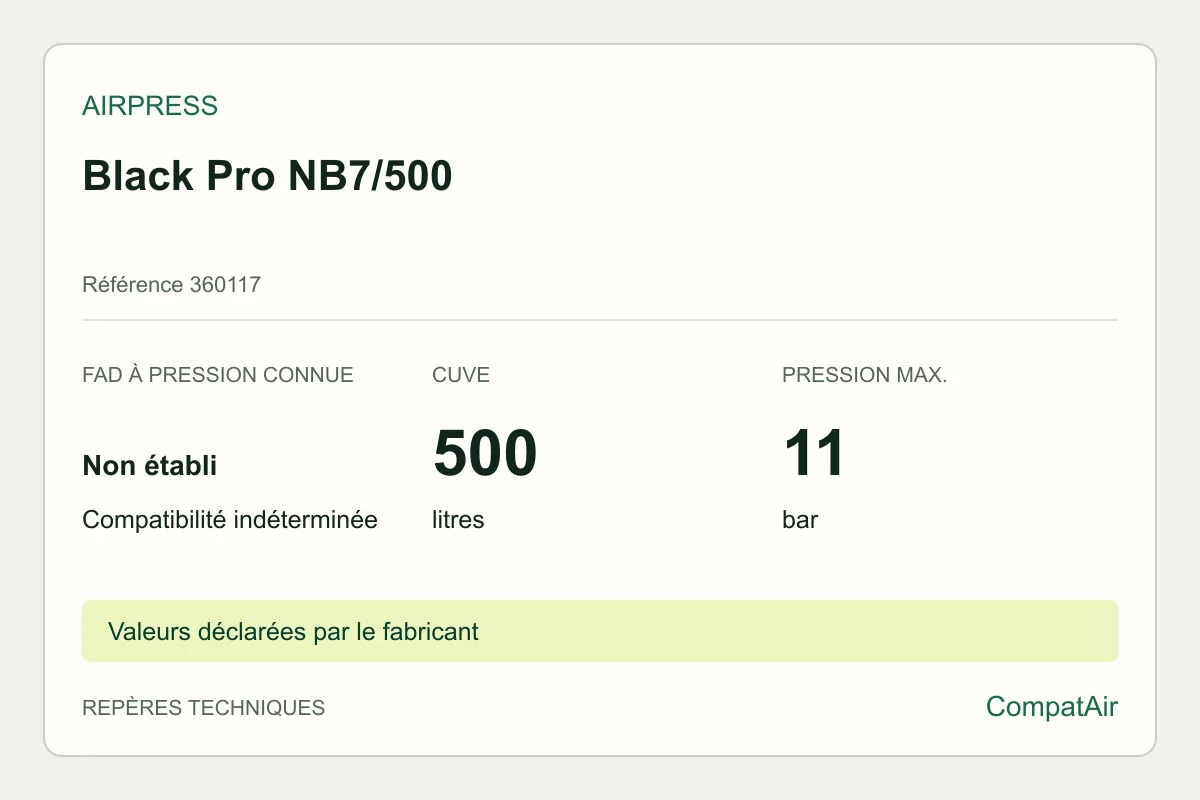Click the REPÈRES TECHNIQUES footer label

[204, 708]
